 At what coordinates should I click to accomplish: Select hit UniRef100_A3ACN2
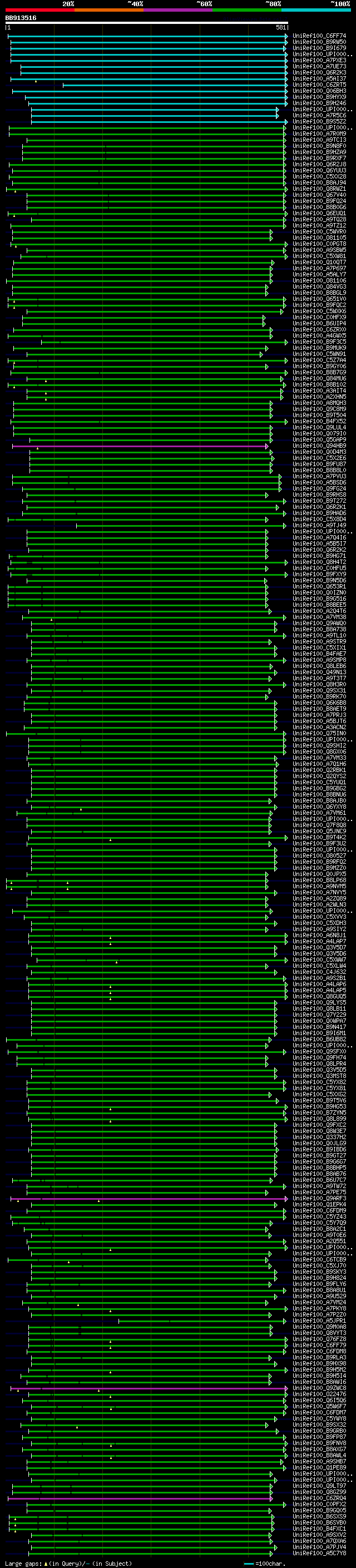tap(319, 728)
